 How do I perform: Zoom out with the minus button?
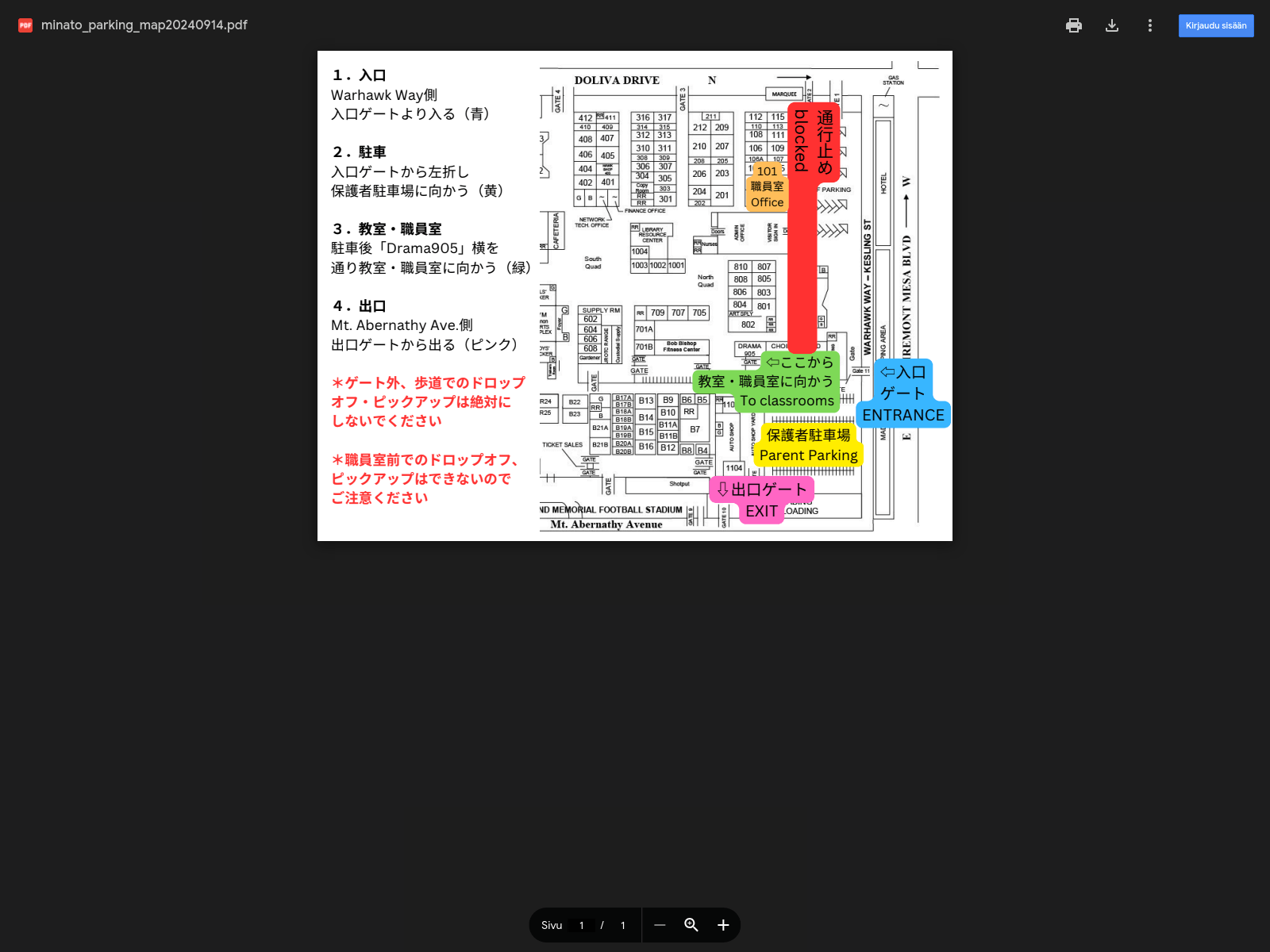click(x=660, y=925)
